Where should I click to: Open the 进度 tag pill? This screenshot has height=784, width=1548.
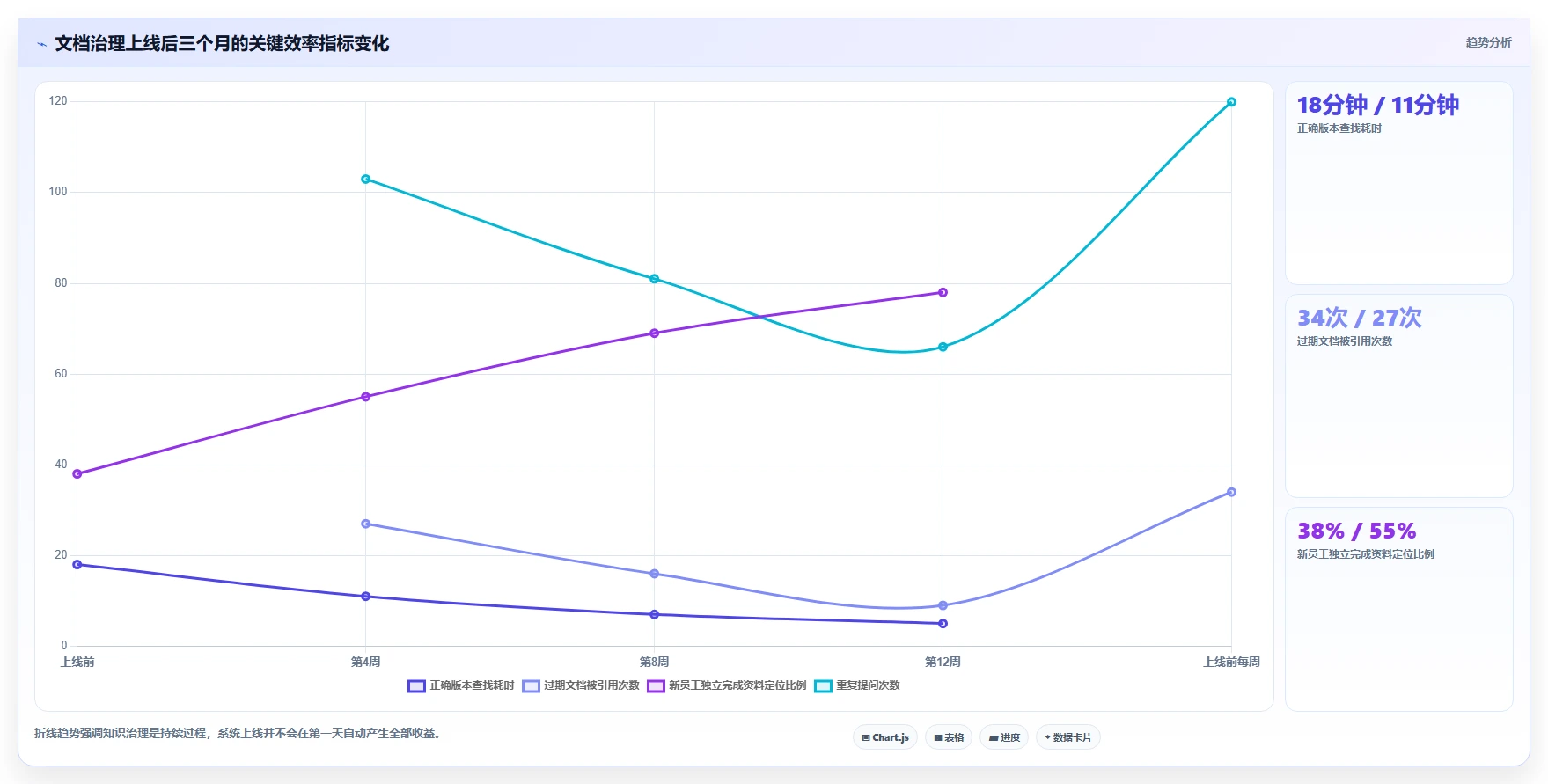pos(1004,737)
